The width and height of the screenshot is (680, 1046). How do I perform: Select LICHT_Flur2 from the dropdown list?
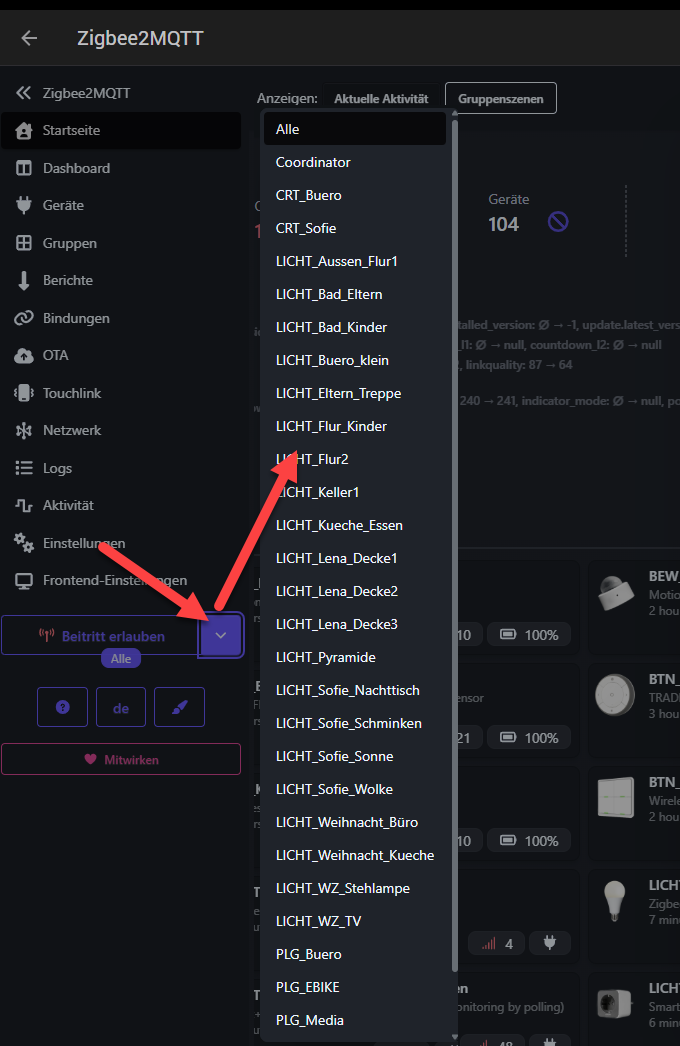coord(312,459)
